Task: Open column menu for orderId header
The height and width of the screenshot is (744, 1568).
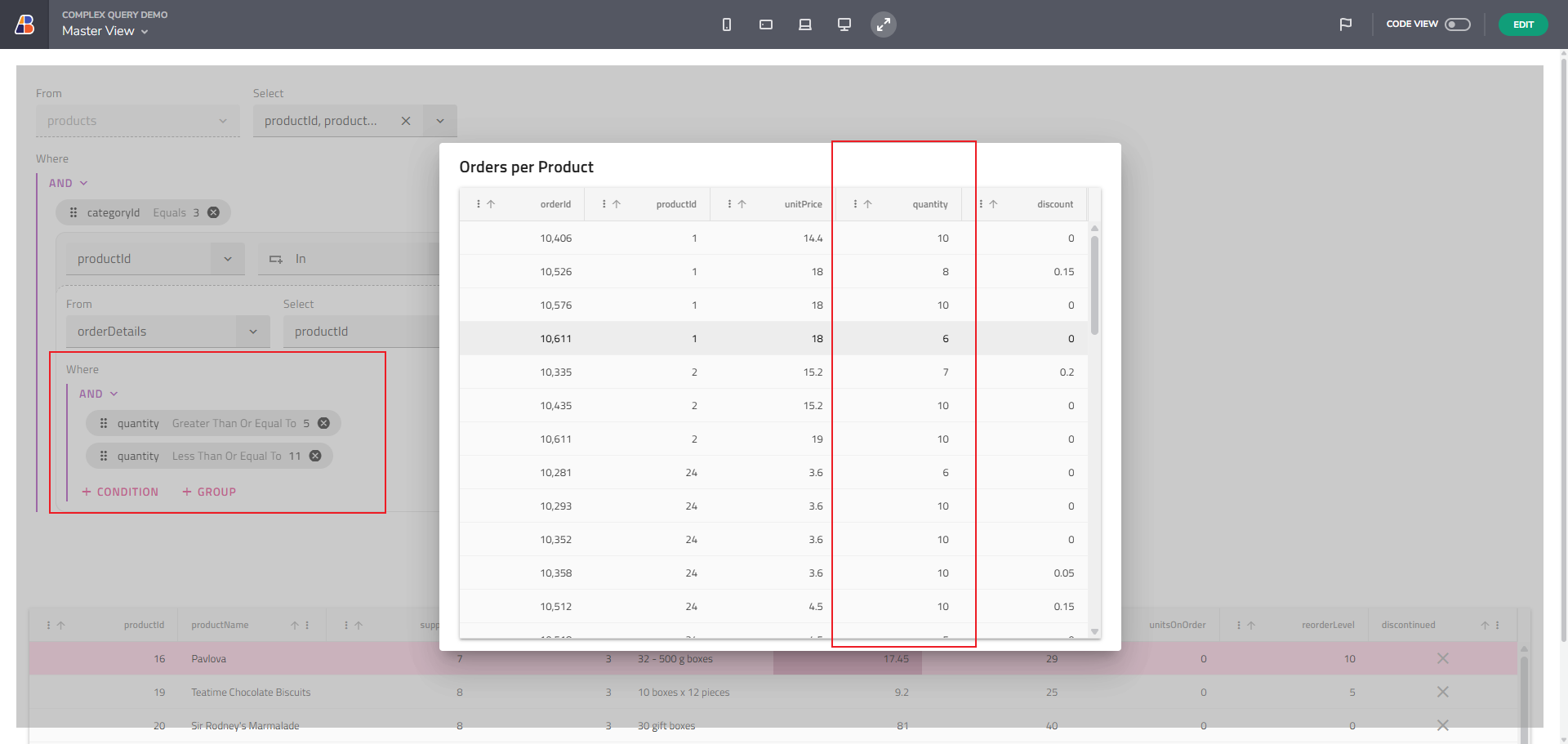Action: tap(479, 204)
